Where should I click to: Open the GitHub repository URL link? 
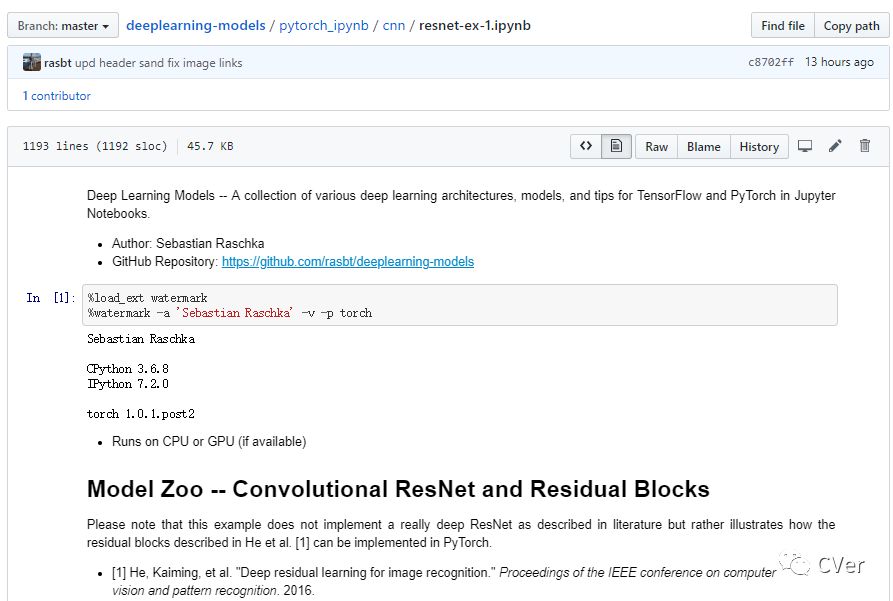coord(347,262)
